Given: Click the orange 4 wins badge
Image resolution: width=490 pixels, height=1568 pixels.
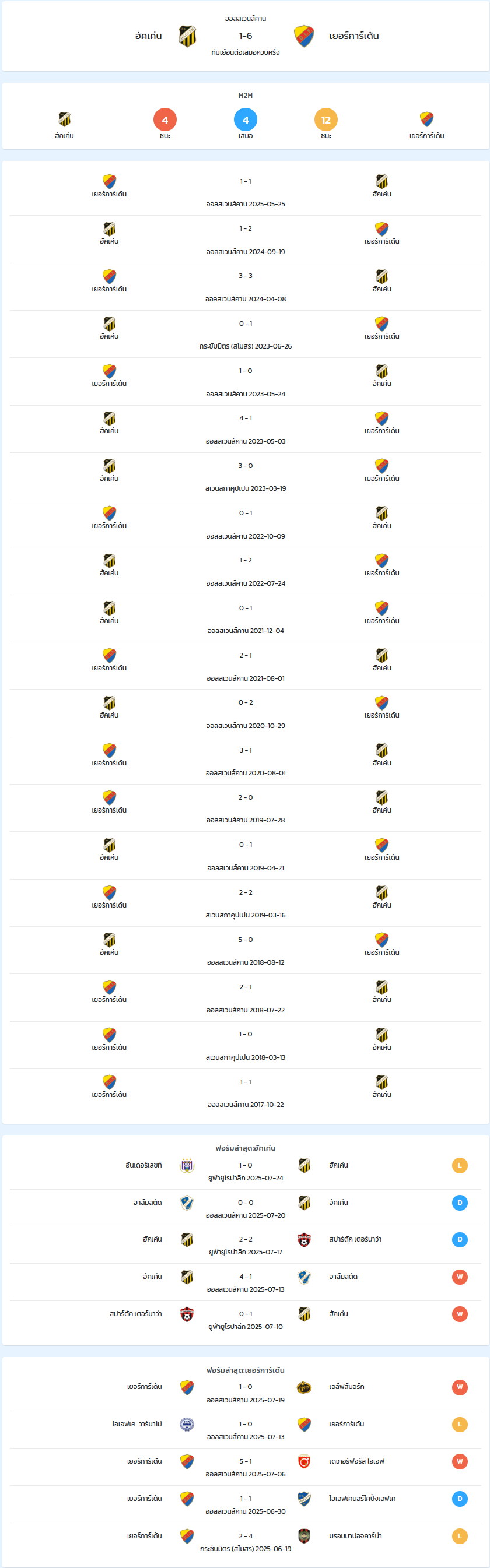Looking at the screenshot, I should click(x=165, y=119).
